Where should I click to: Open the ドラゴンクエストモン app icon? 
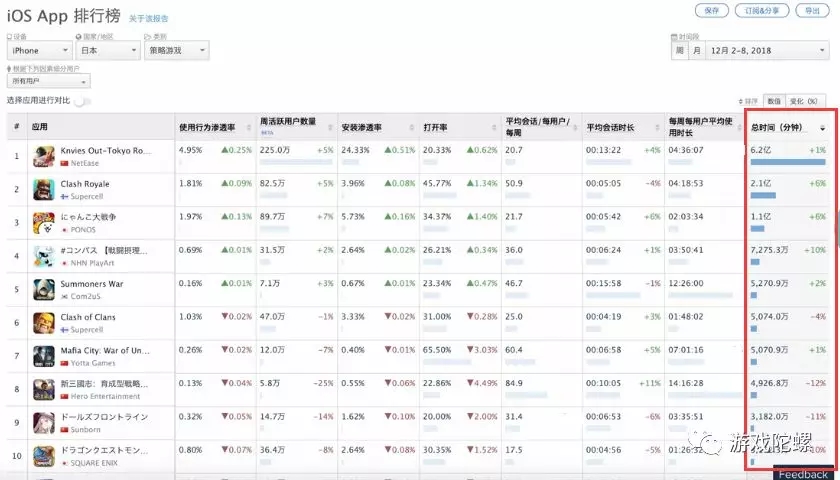click(x=44, y=456)
